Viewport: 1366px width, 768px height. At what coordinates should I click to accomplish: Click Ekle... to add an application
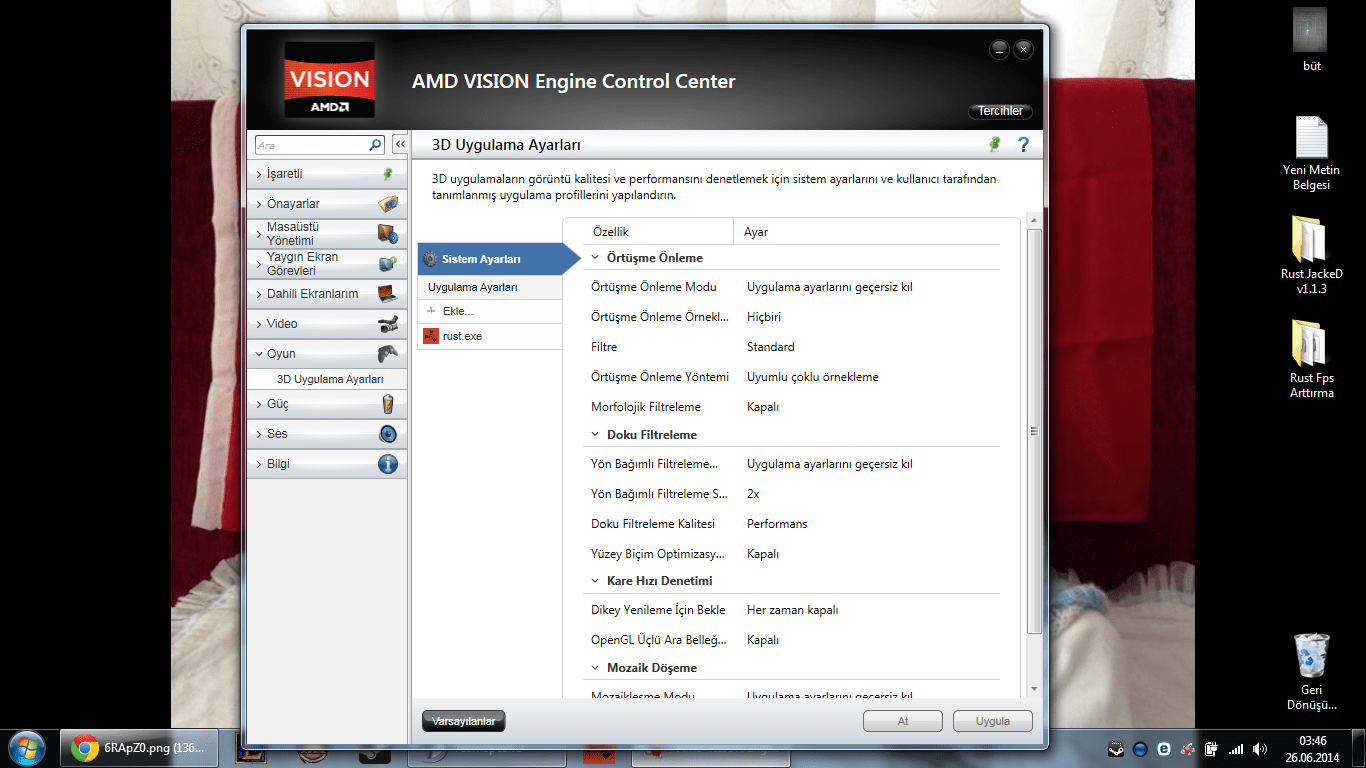490,311
